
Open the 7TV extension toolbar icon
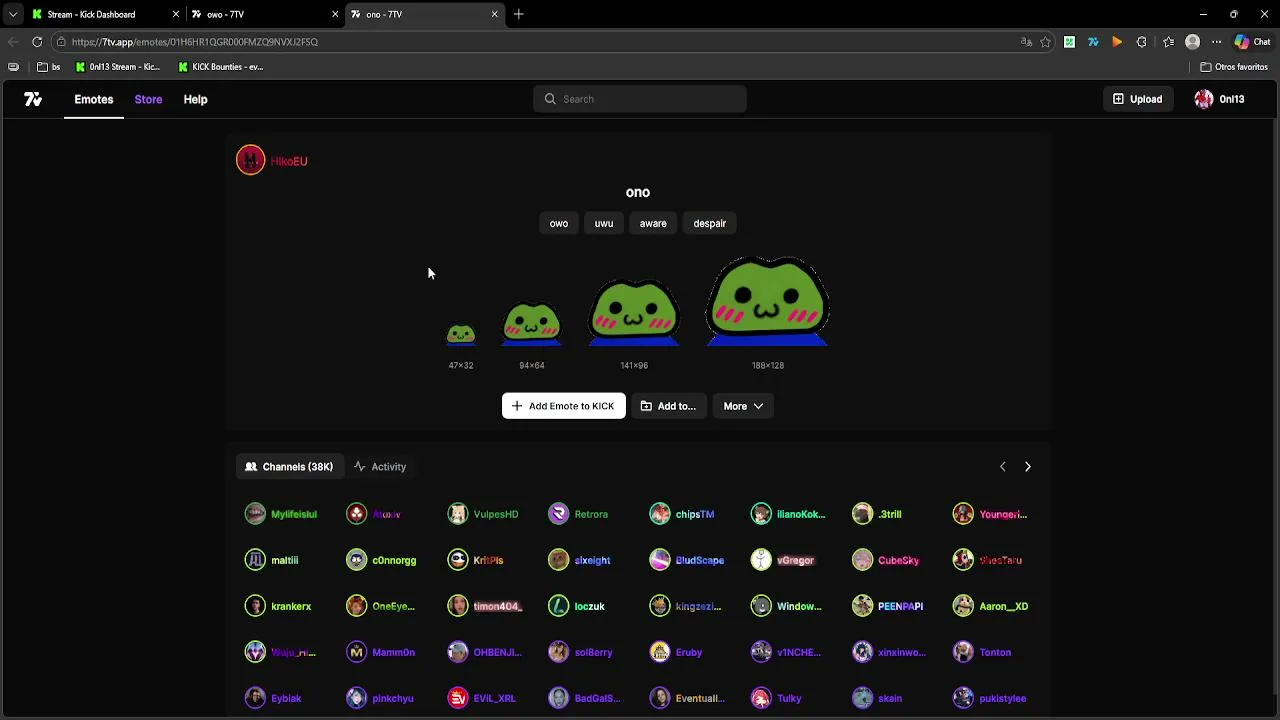[1093, 42]
